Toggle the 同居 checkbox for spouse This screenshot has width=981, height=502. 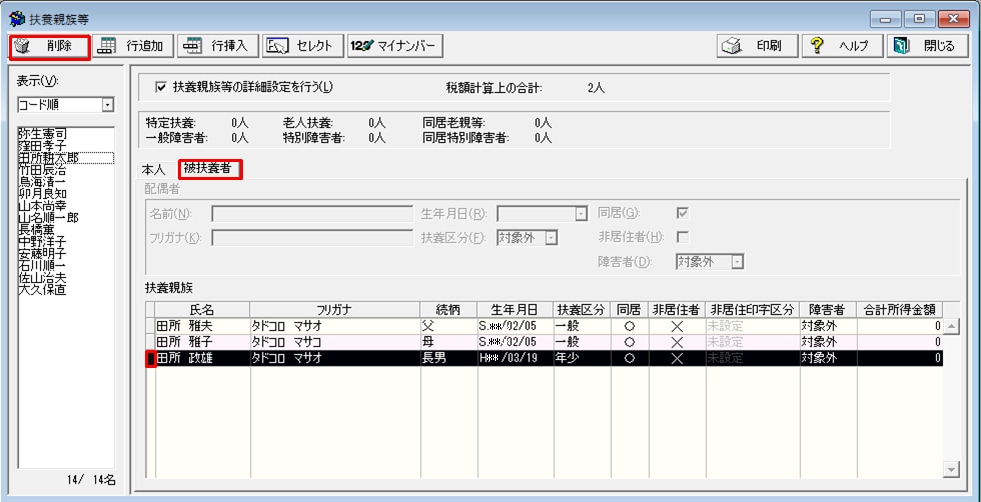pyautogui.click(x=683, y=213)
